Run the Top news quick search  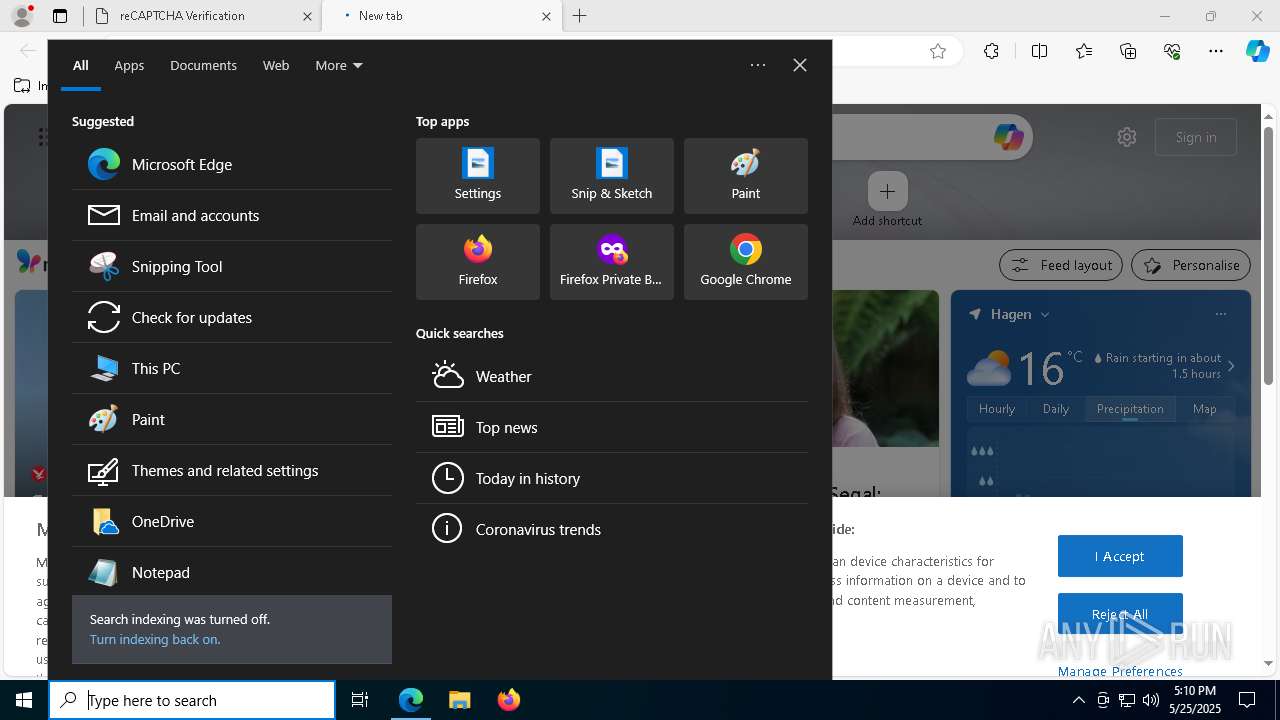click(612, 427)
